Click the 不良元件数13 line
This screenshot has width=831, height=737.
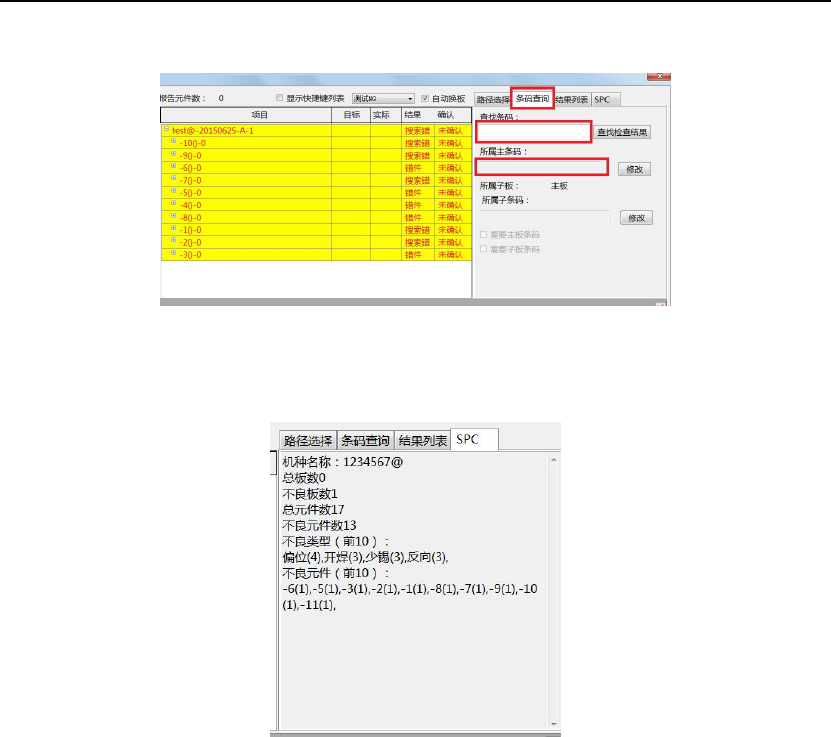[x=319, y=526]
